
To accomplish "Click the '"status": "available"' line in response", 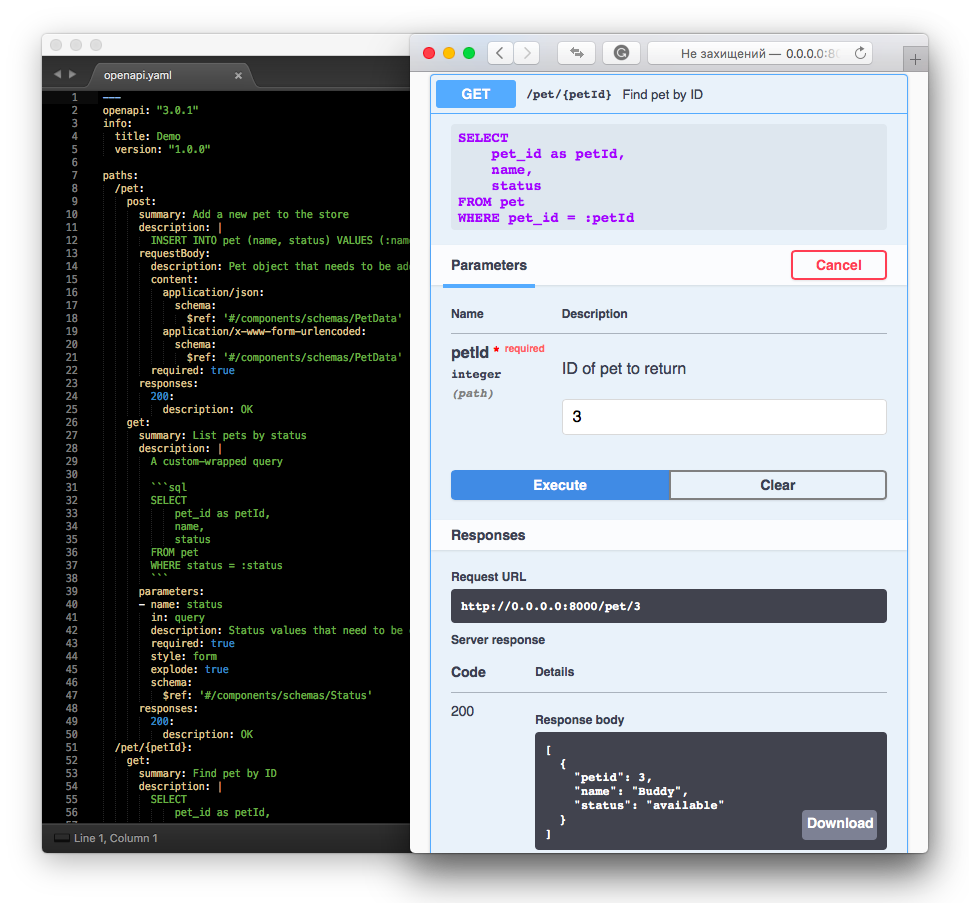I will click(649, 805).
